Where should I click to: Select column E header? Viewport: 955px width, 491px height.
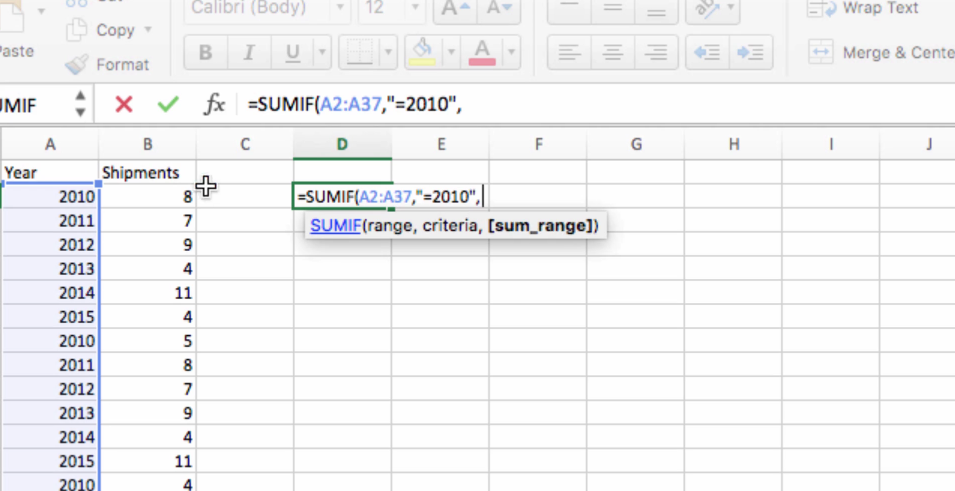[440, 144]
